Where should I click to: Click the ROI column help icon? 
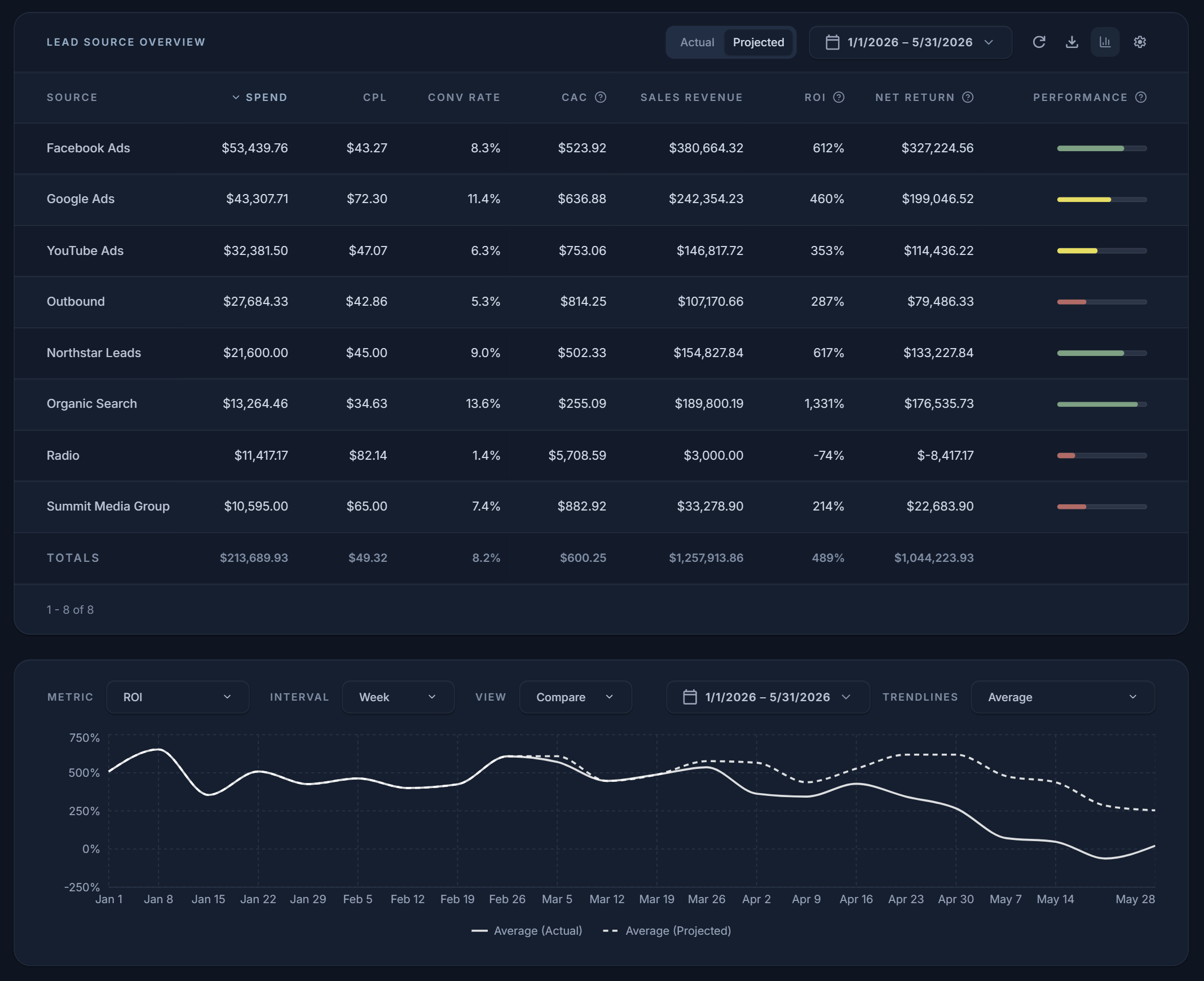tap(839, 97)
